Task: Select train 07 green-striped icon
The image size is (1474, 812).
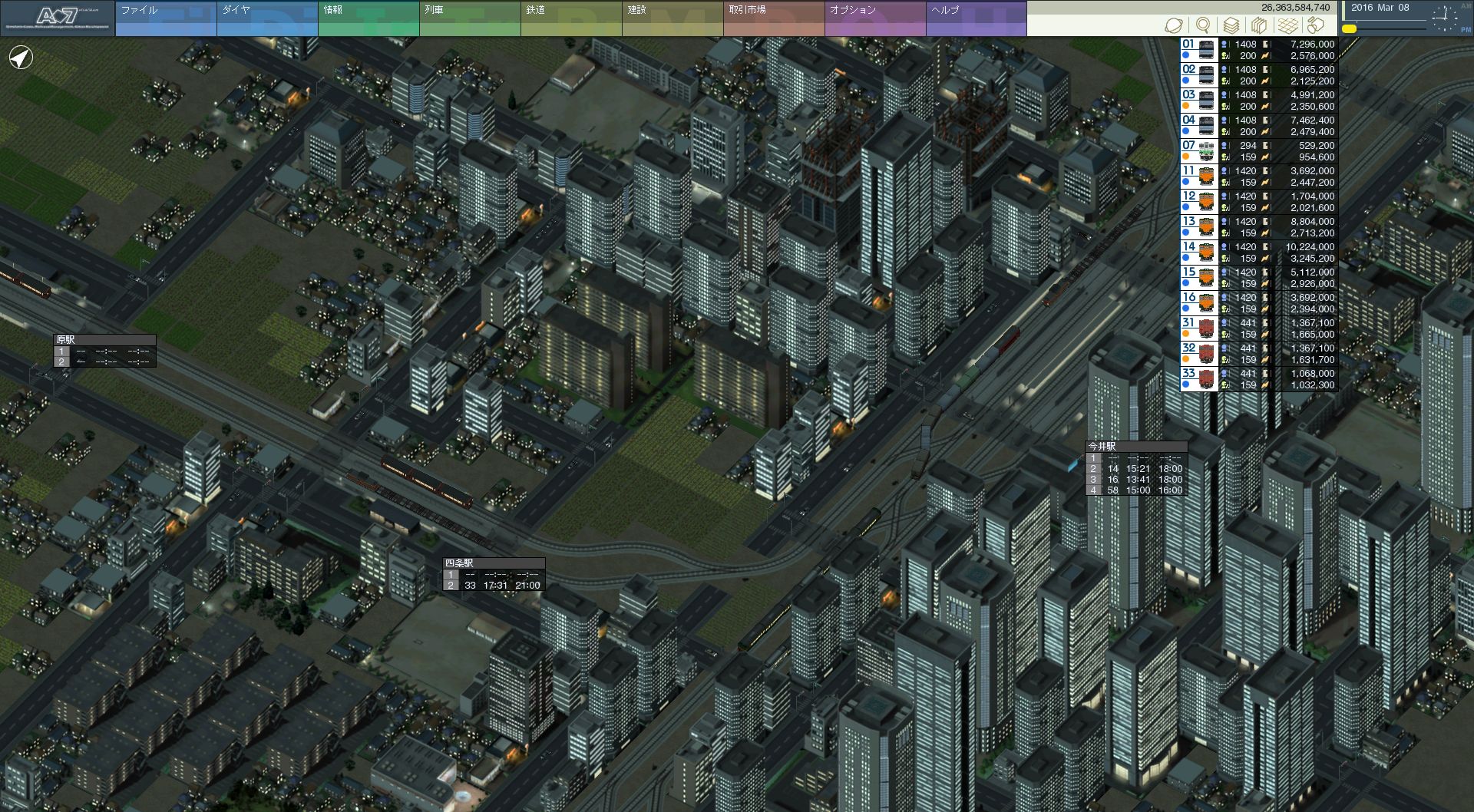Action: click(1208, 151)
